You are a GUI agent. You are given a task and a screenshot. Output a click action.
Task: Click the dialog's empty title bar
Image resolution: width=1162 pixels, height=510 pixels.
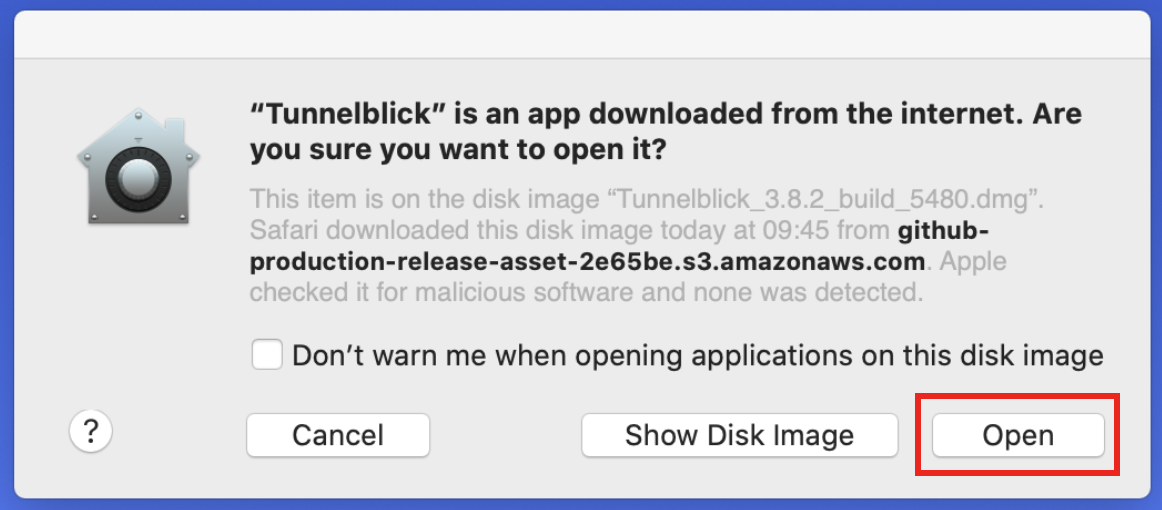[580, 34]
